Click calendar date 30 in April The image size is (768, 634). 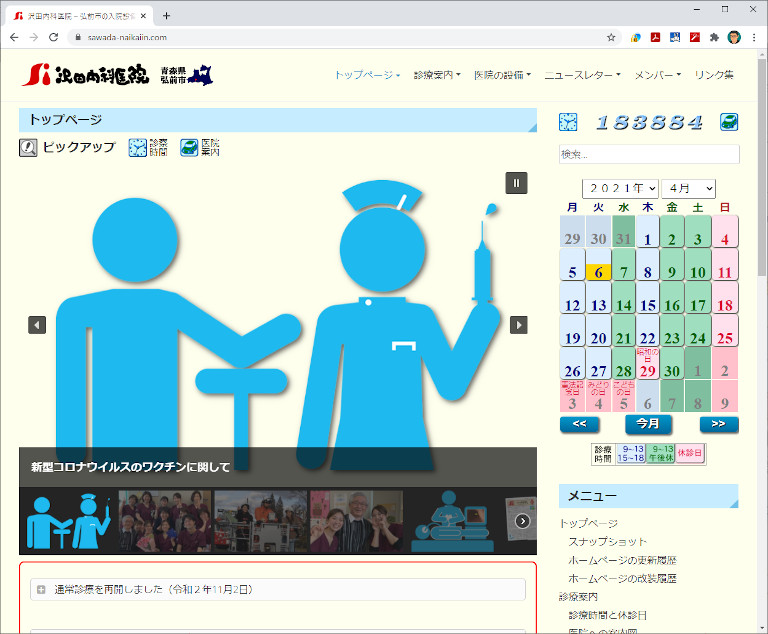point(672,364)
